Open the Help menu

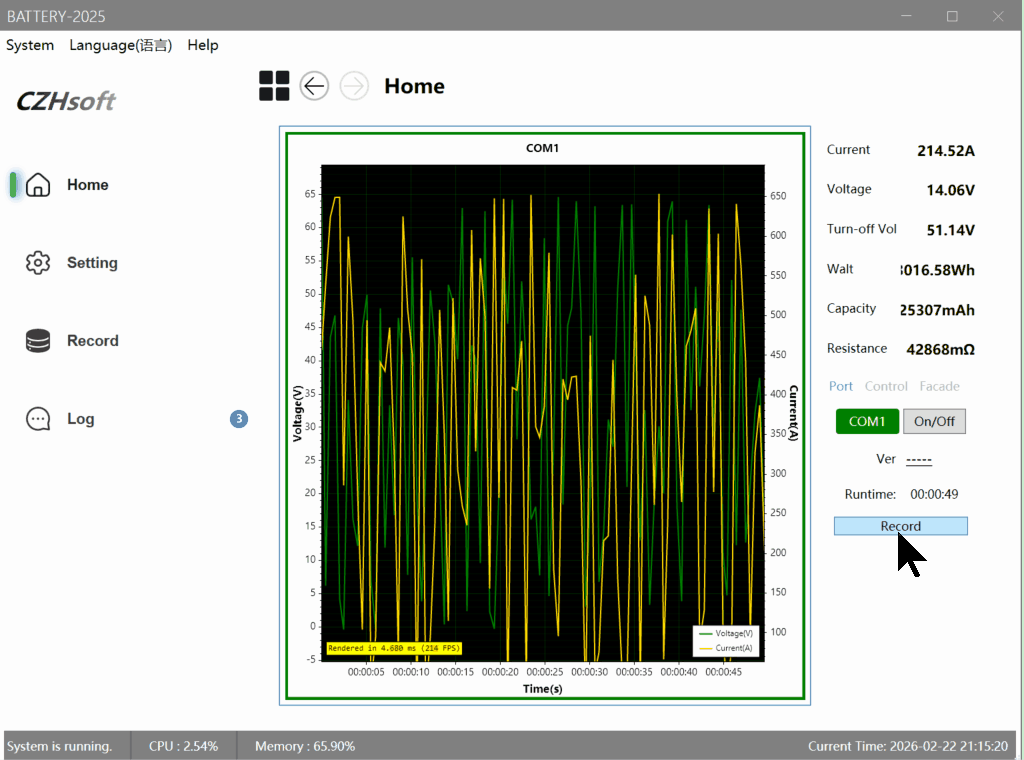(202, 45)
